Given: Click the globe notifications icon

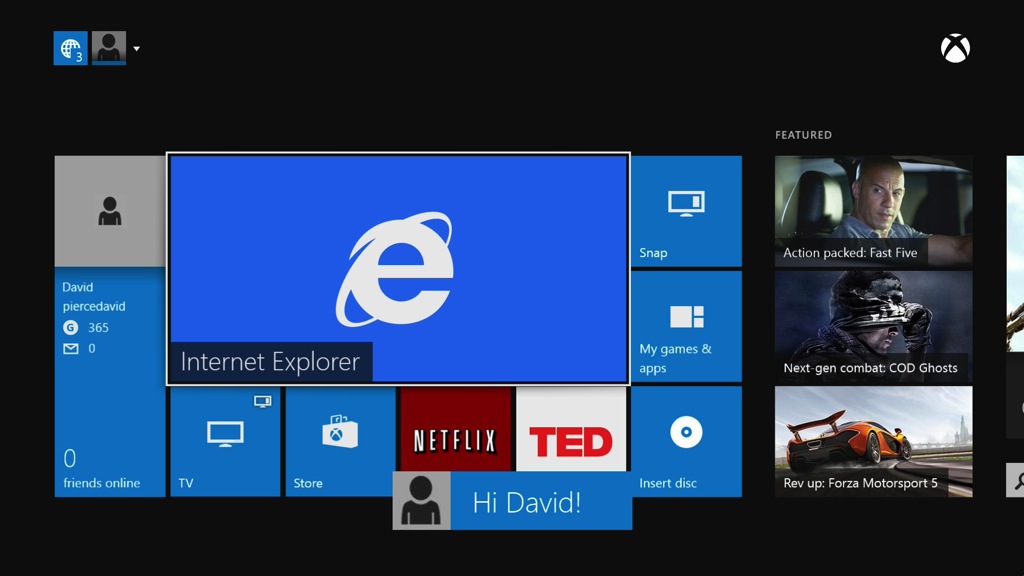Looking at the screenshot, I should pyautogui.click(x=71, y=48).
